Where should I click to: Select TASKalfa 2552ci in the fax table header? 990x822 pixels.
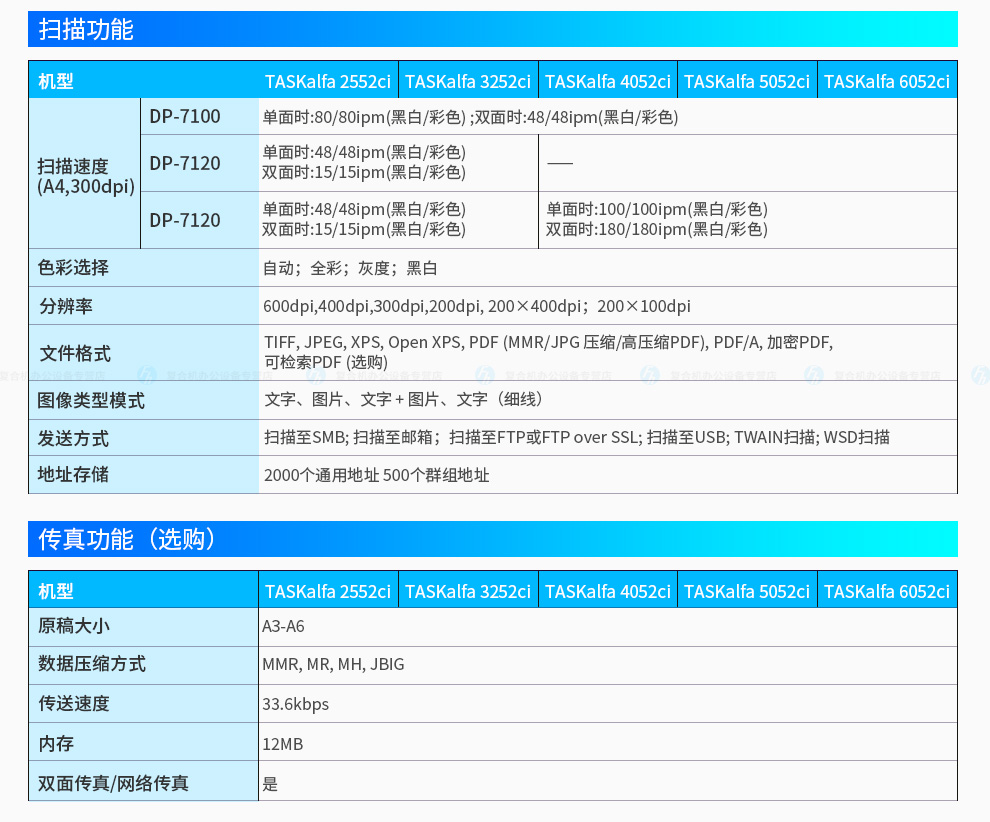click(328, 592)
